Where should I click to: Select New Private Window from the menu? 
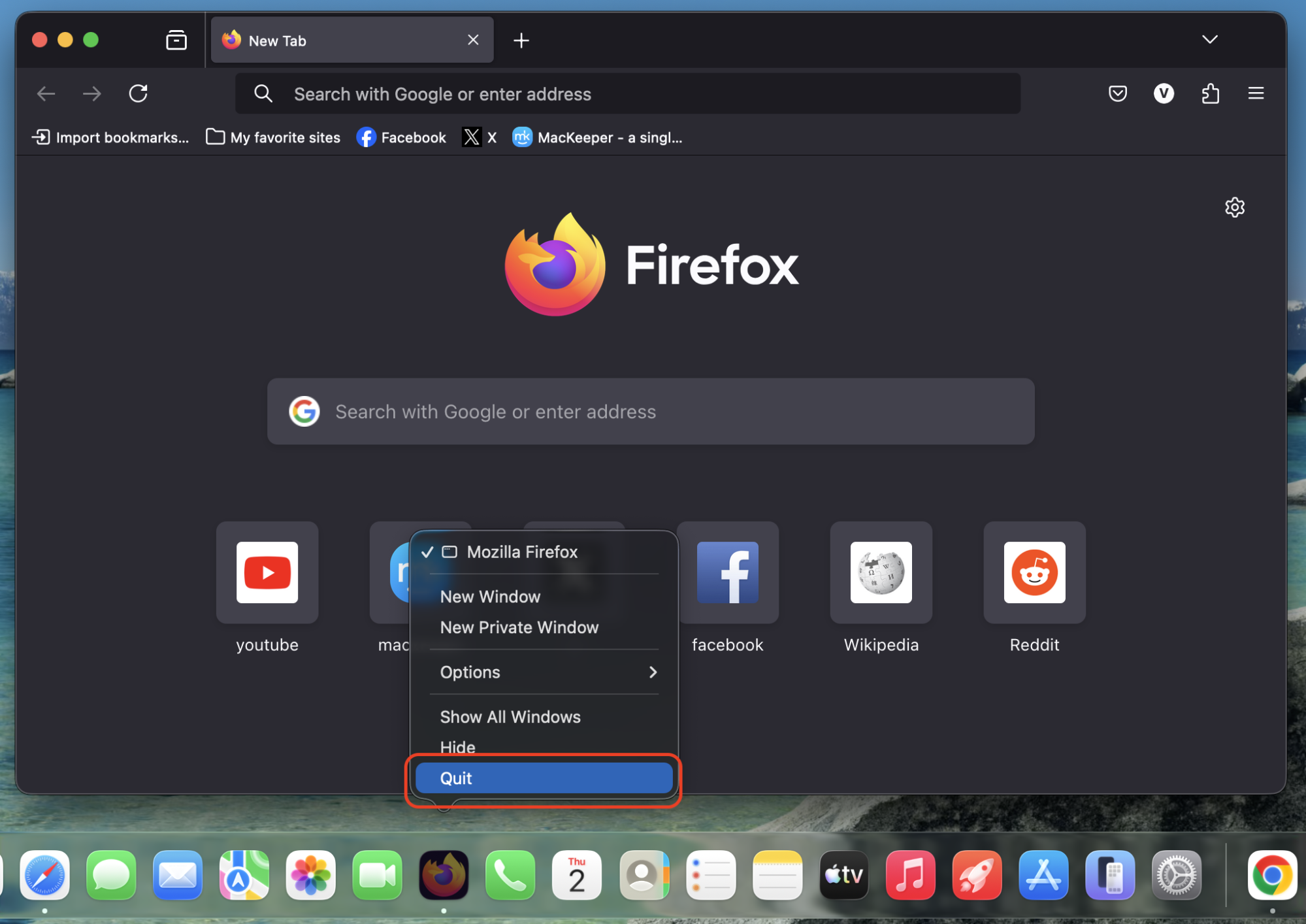pos(519,627)
